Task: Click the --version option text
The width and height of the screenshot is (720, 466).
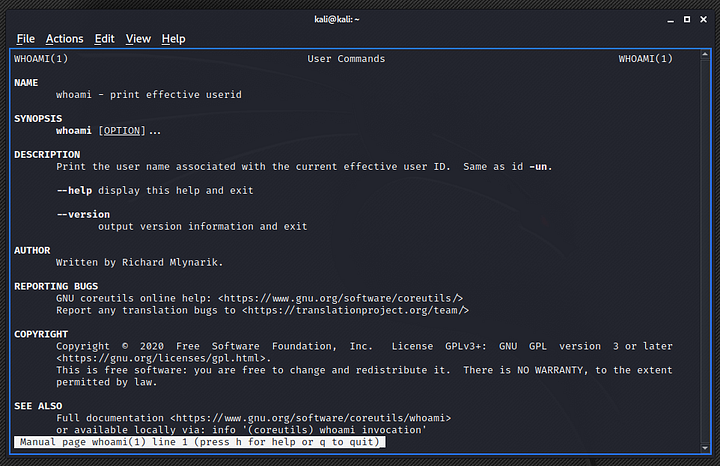Action: 83,214
